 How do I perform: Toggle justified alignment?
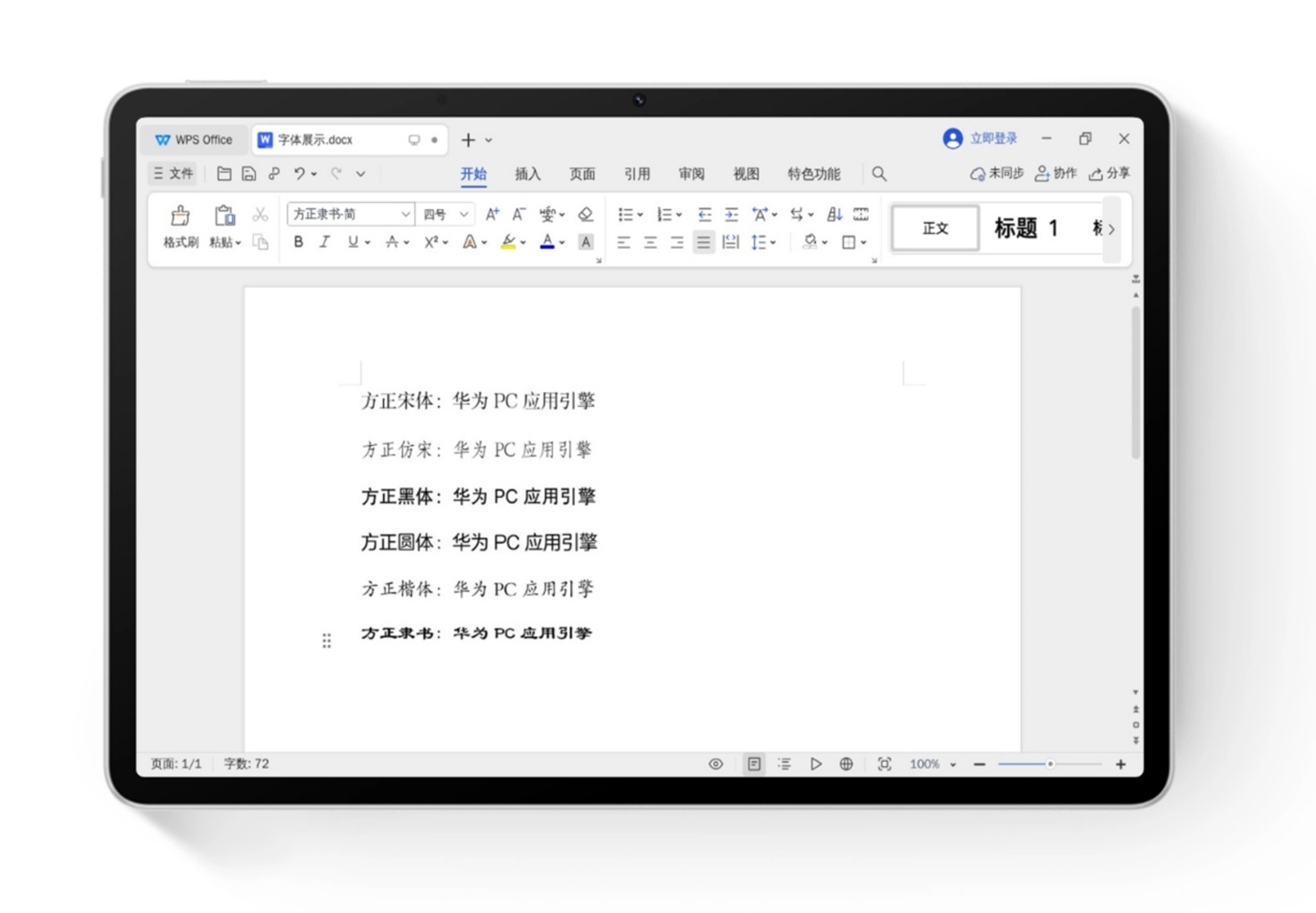(x=704, y=242)
